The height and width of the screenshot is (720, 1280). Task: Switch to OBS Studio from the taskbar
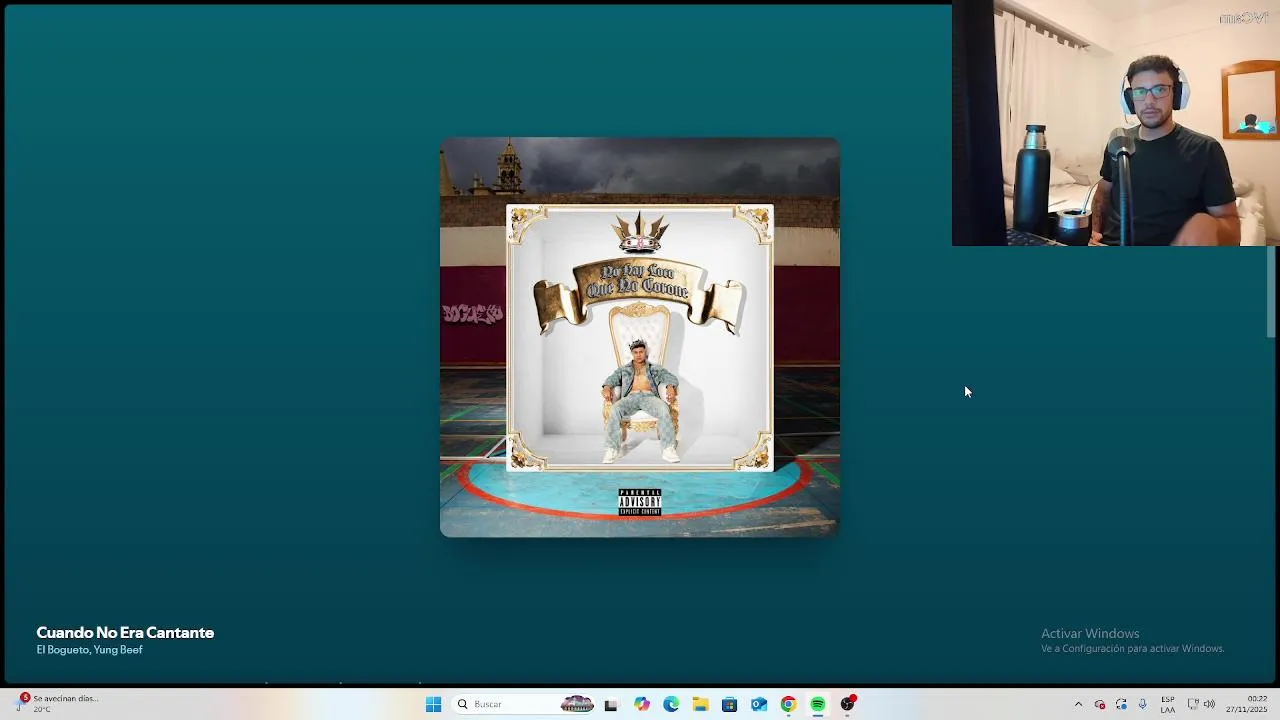pos(847,704)
